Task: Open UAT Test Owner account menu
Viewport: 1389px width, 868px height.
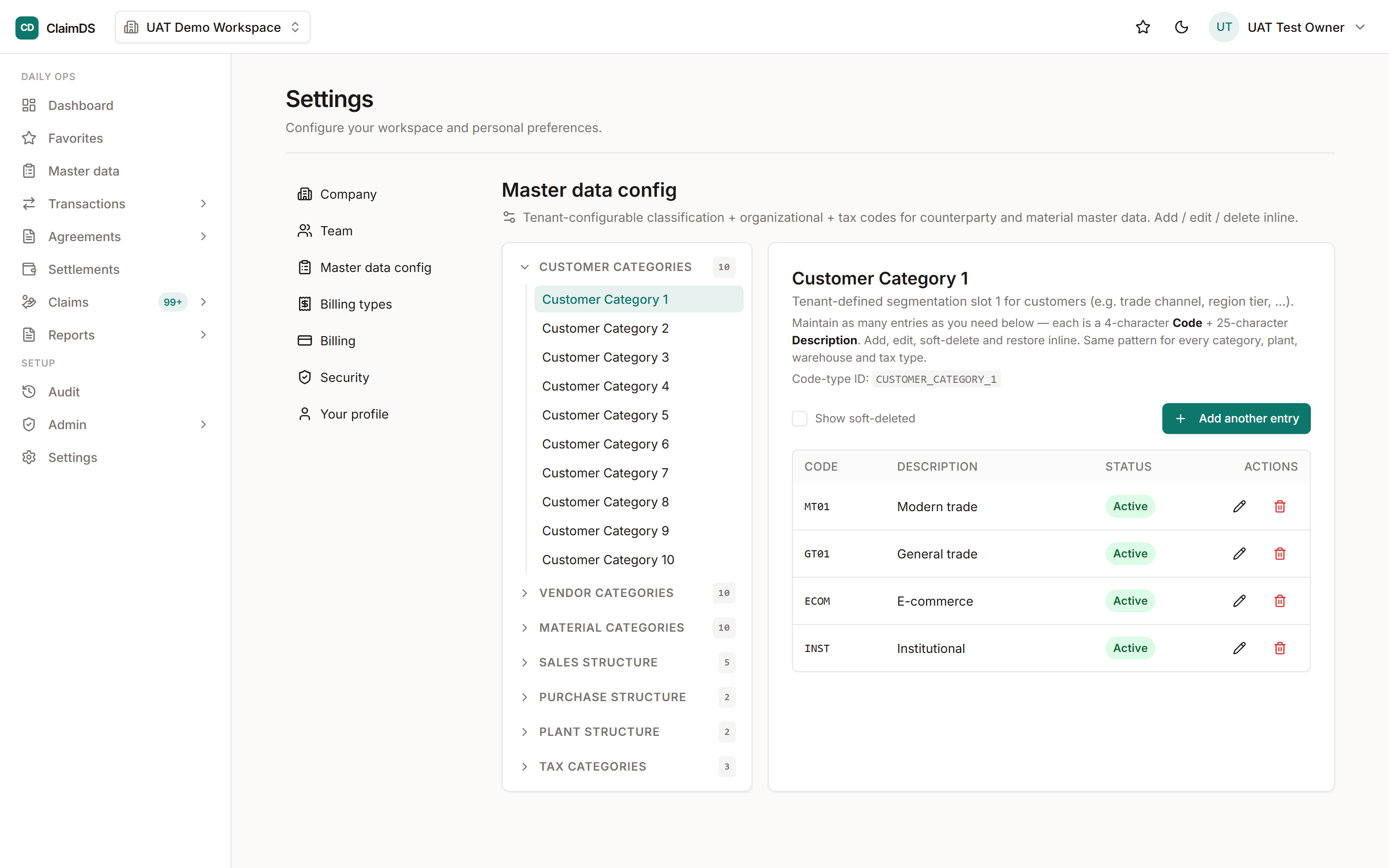Action: [x=1287, y=27]
